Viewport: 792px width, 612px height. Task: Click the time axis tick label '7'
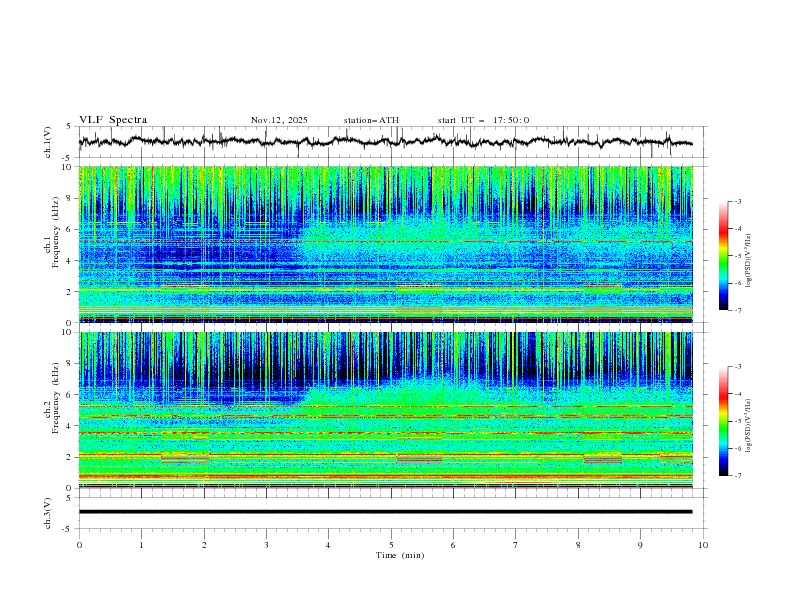tap(516, 545)
